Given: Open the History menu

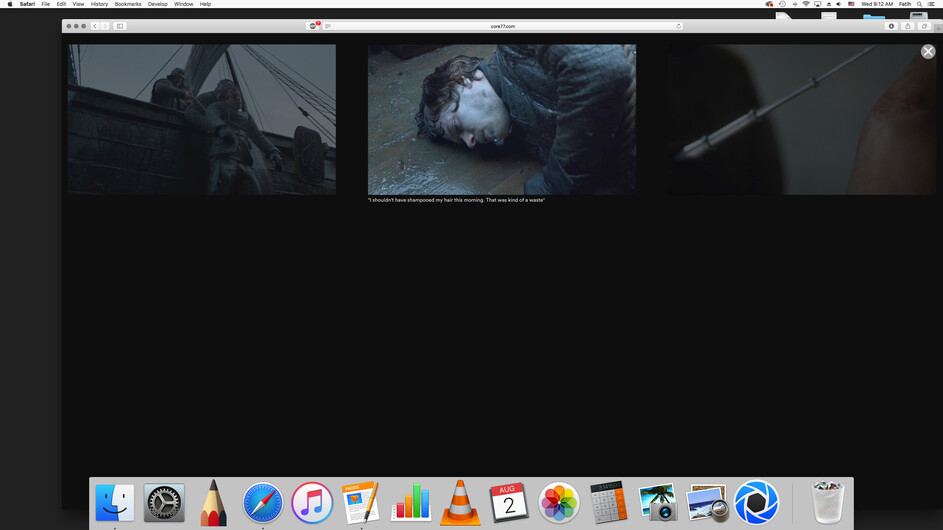Looking at the screenshot, I should tap(99, 4).
